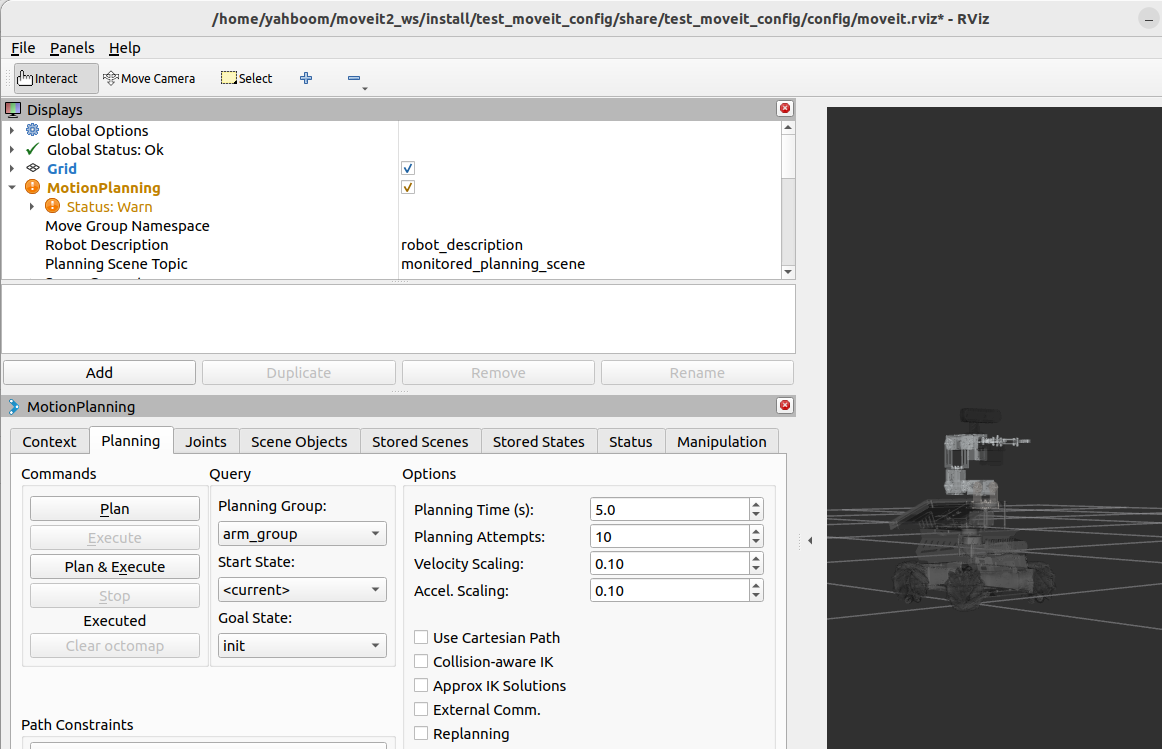Click the blue plus add-tool icon
Screen dimensions: 1162x749
pyautogui.click(x=306, y=78)
